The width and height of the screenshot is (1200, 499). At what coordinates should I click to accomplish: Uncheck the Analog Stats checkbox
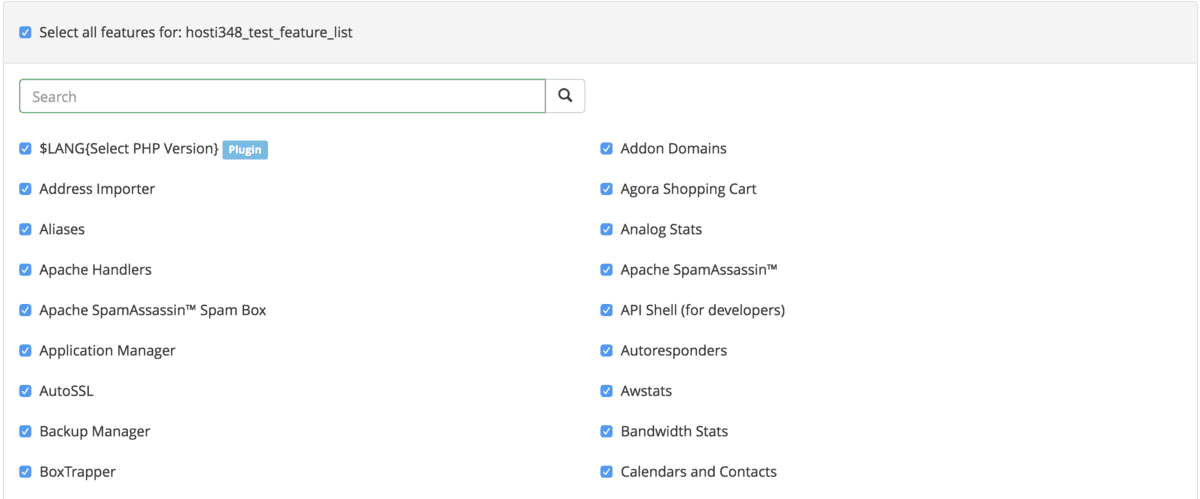(x=607, y=229)
